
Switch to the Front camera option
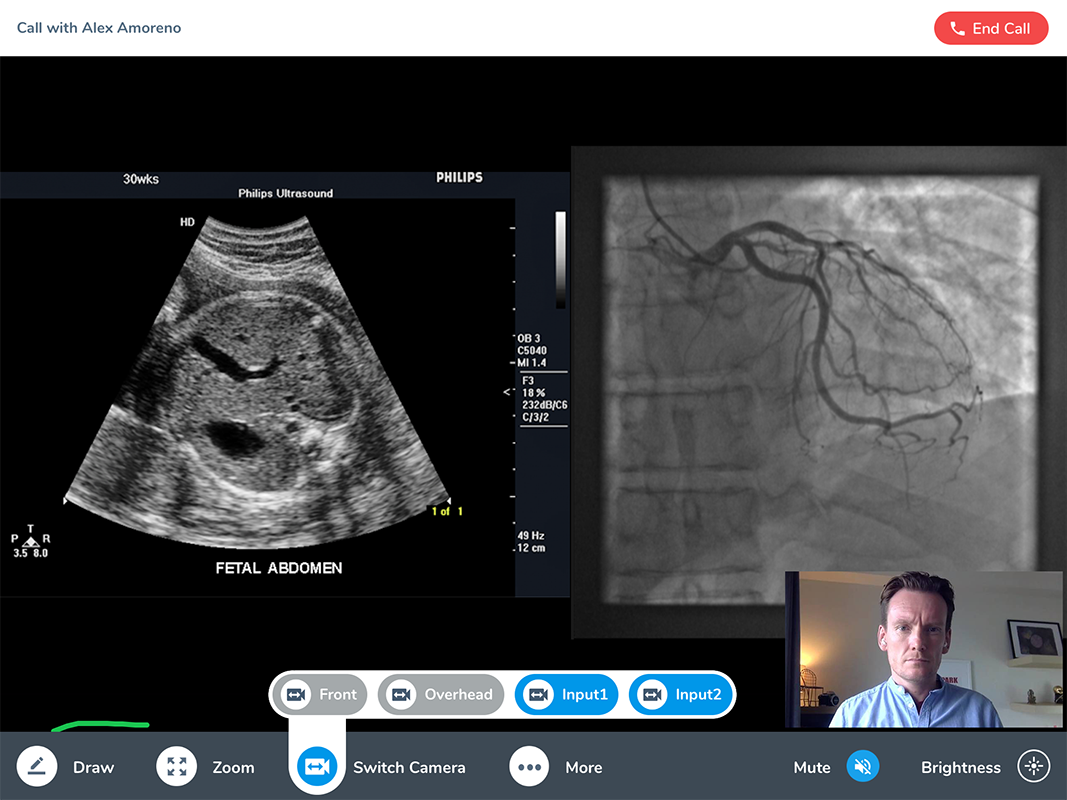click(320, 695)
